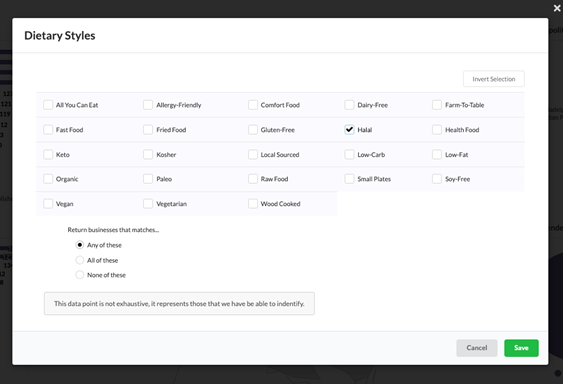Viewport: 563px width, 384px height.
Task: Enable the Fried Food checkbox
Action: (x=148, y=130)
